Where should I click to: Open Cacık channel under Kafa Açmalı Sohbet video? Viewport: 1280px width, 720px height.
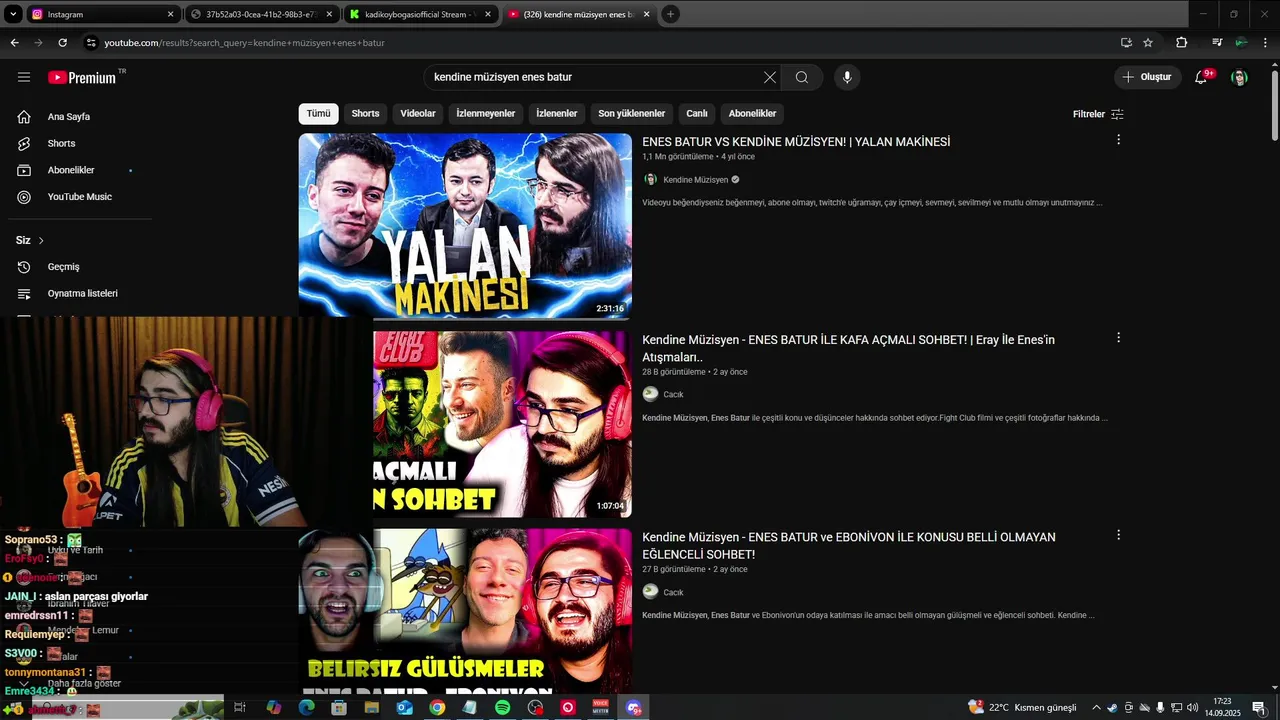[673, 395]
